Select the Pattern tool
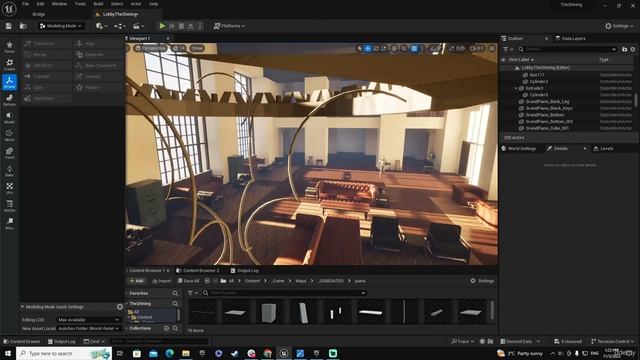640x360 pixels. (x=98, y=87)
